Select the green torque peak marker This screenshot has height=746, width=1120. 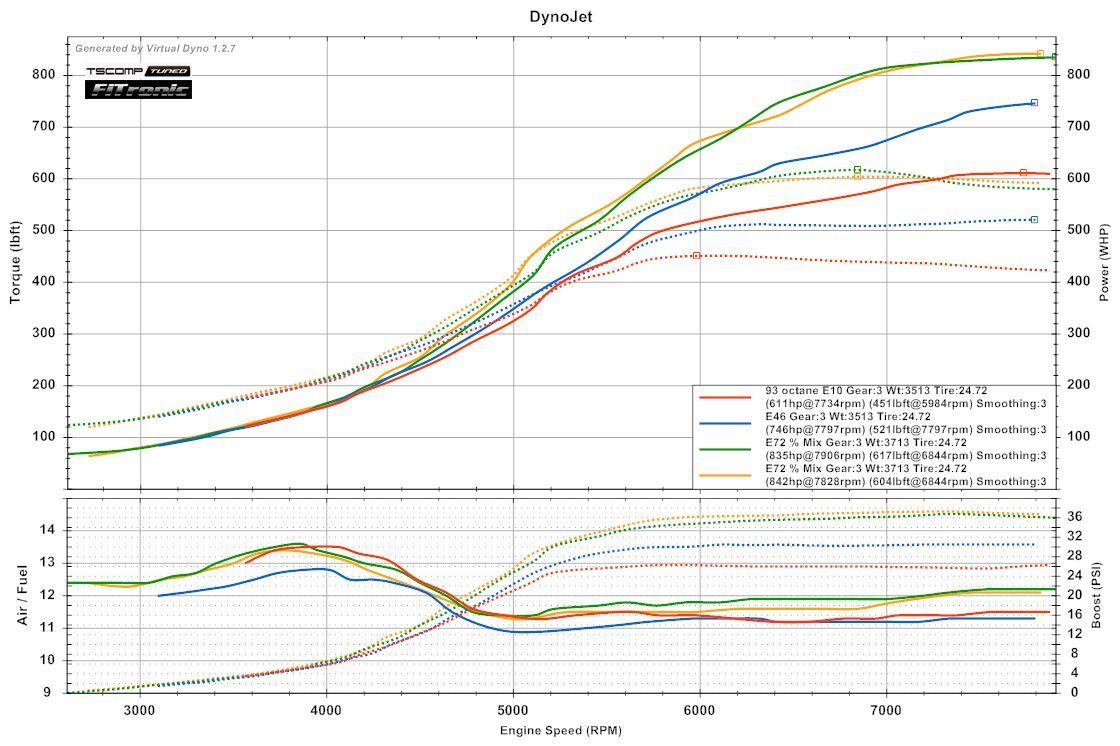(857, 170)
